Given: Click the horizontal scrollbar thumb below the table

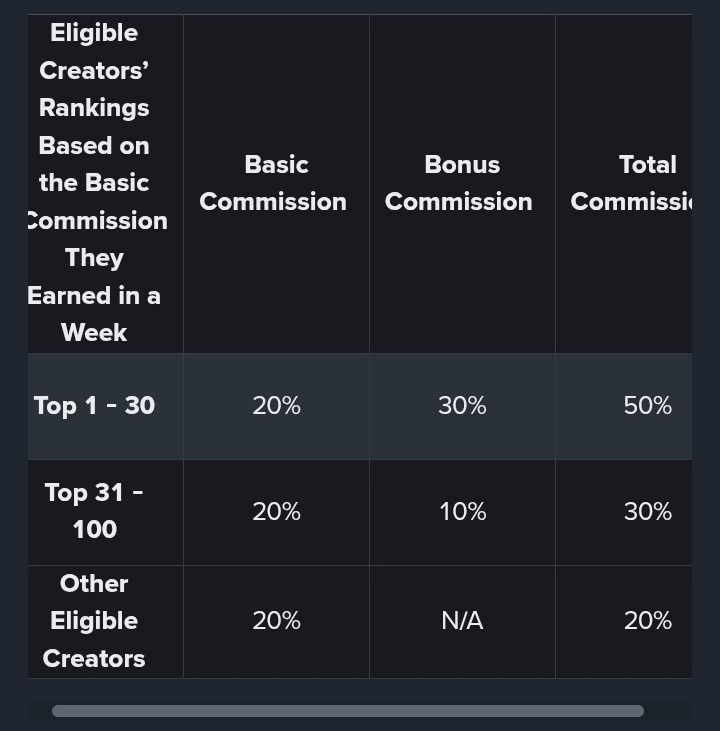Looking at the screenshot, I should coord(347,711).
